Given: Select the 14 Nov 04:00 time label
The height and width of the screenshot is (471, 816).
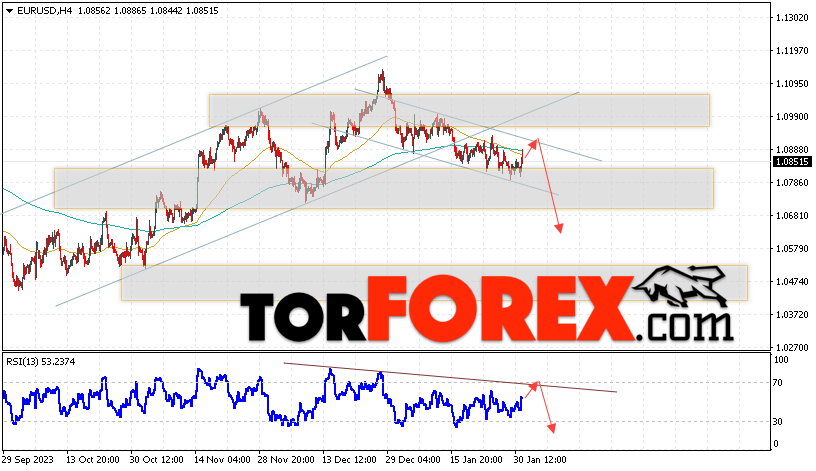Looking at the screenshot, I should (222, 460).
